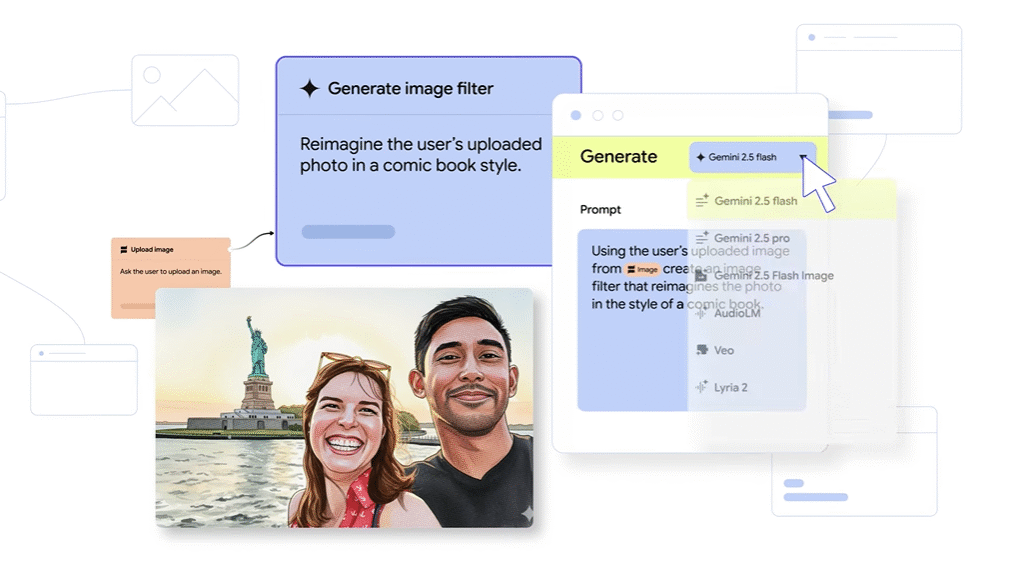Image resolution: width=1024 pixels, height=571 pixels.
Task: Click the Lyria 2 audio sparkle icon
Action: 702,387
